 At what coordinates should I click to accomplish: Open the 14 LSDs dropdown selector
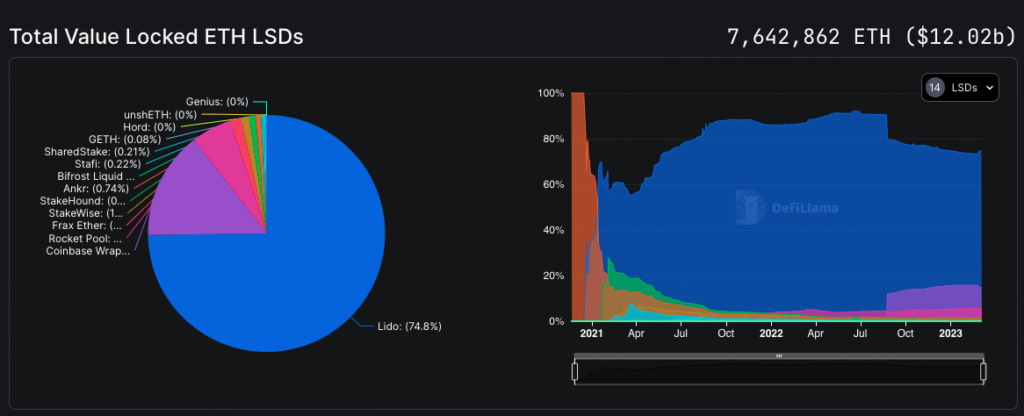point(959,88)
